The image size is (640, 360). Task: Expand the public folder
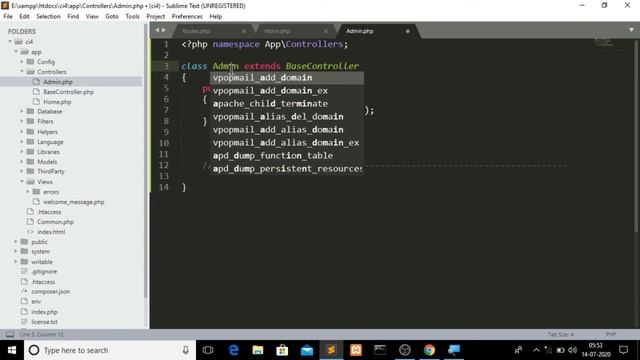(x=16, y=242)
